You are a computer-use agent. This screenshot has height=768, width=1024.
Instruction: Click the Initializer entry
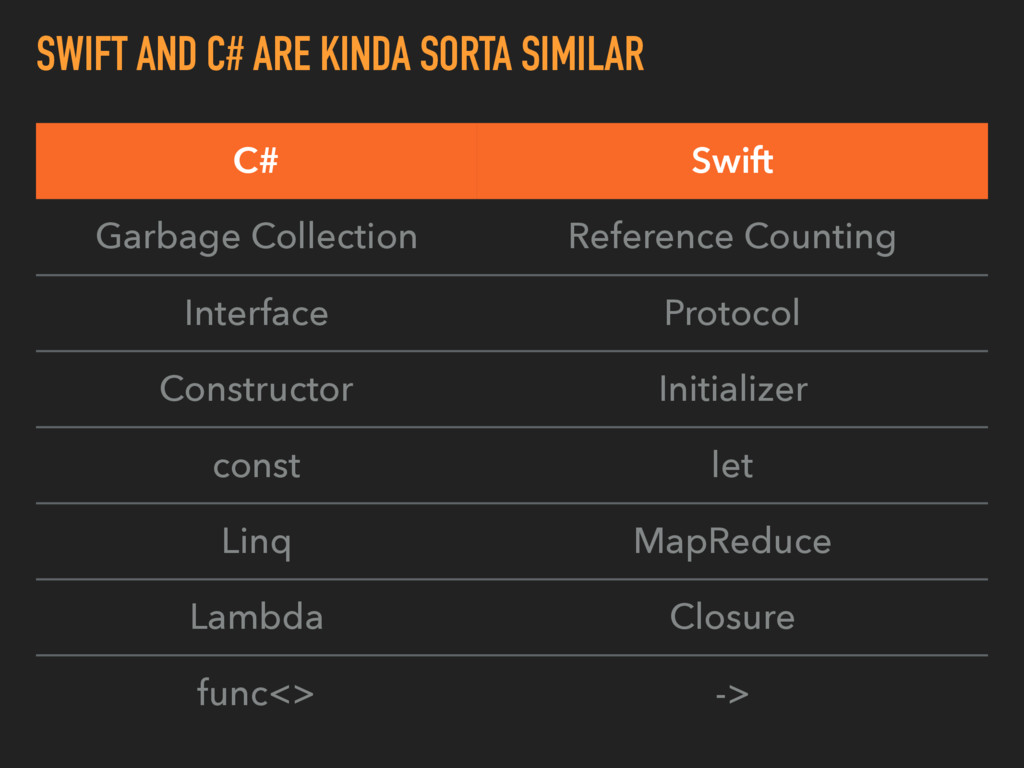pyautogui.click(x=732, y=389)
